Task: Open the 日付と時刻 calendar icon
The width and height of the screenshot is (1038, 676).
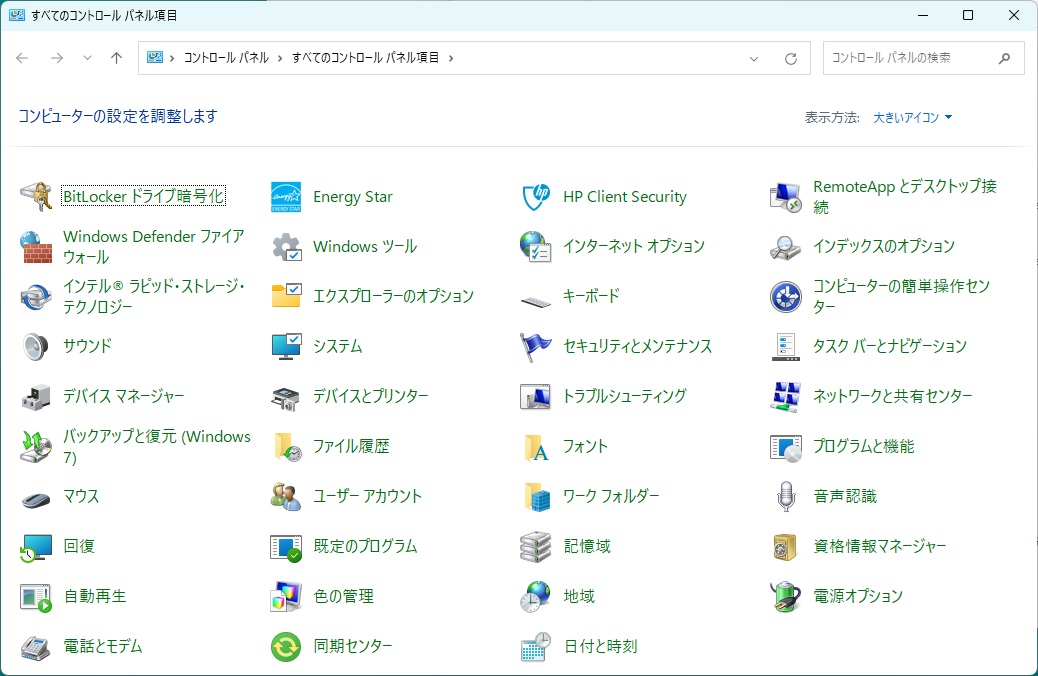Action: [x=536, y=646]
